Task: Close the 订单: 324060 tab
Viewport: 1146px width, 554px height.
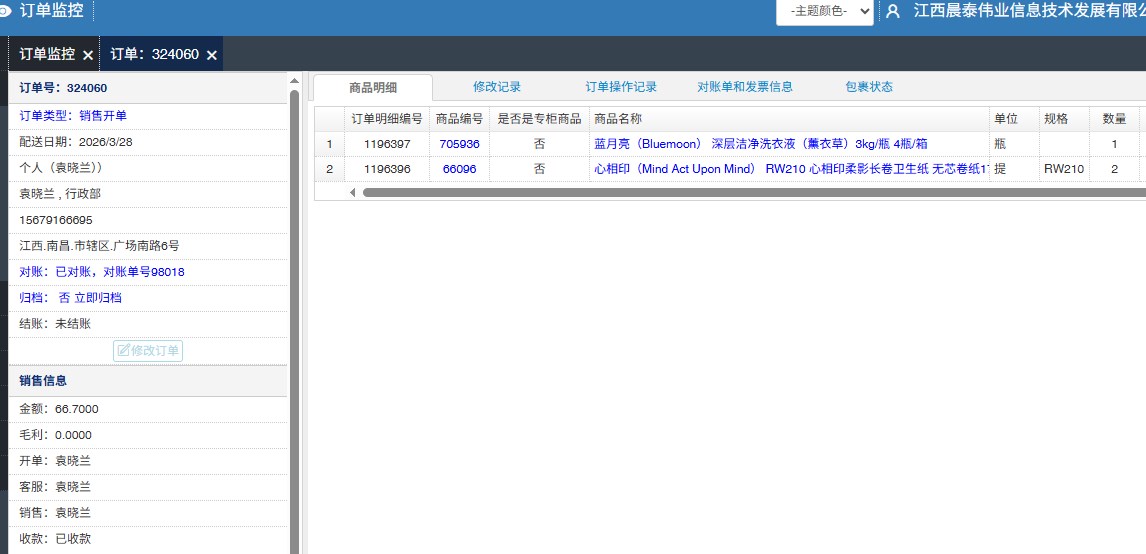Action: (x=211, y=55)
